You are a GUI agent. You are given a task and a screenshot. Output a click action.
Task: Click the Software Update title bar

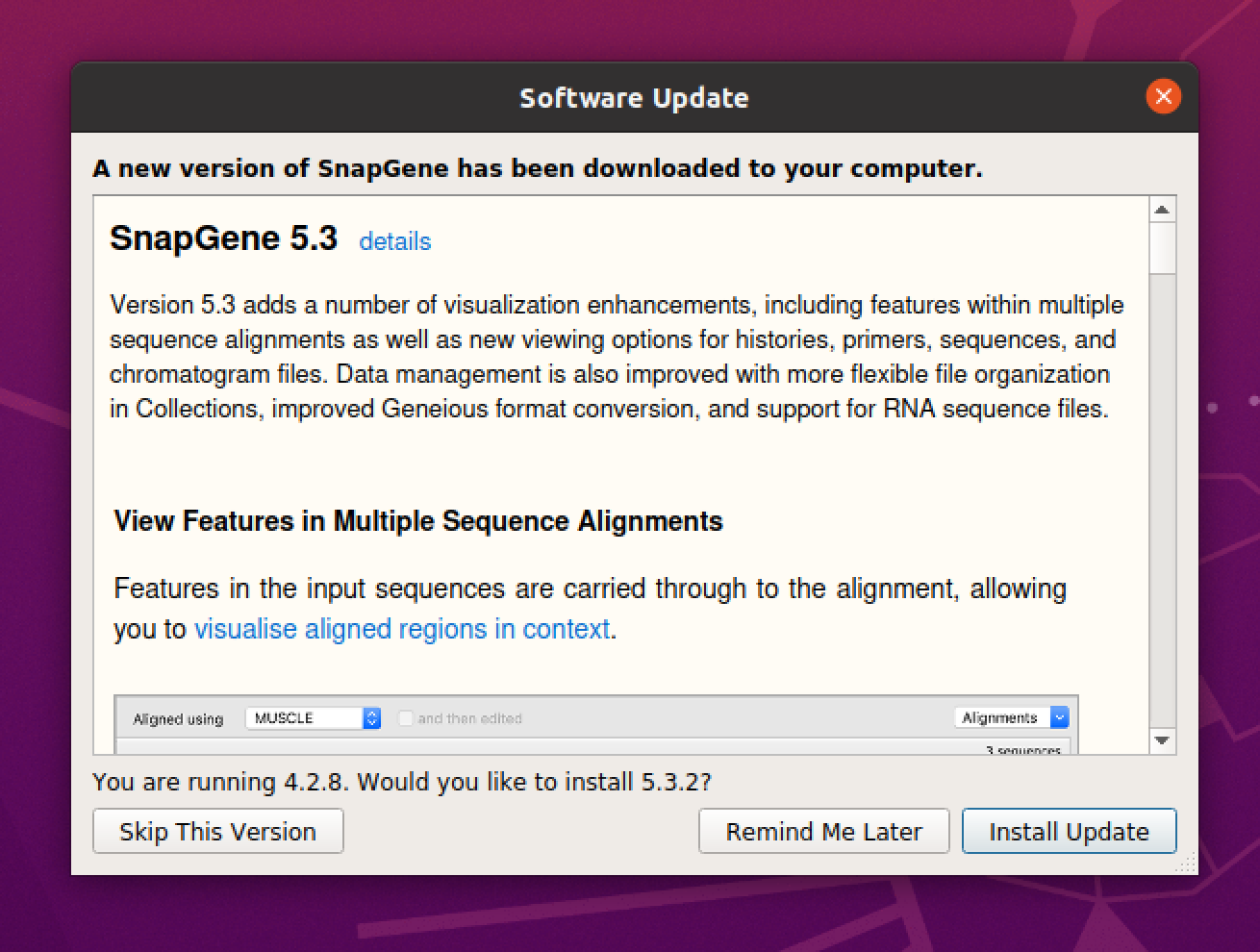(633, 98)
